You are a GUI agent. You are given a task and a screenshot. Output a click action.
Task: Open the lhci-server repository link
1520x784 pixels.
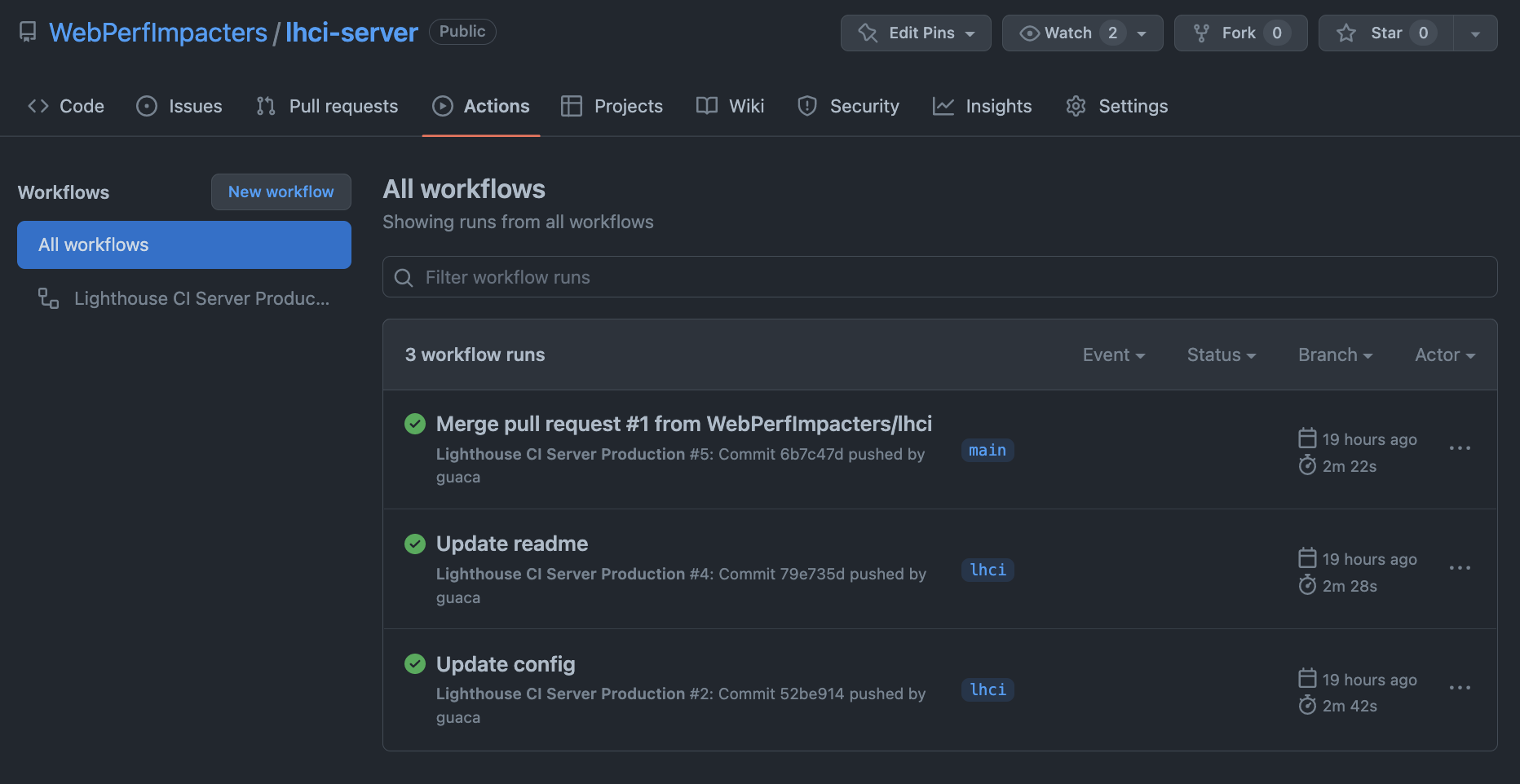[351, 33]
